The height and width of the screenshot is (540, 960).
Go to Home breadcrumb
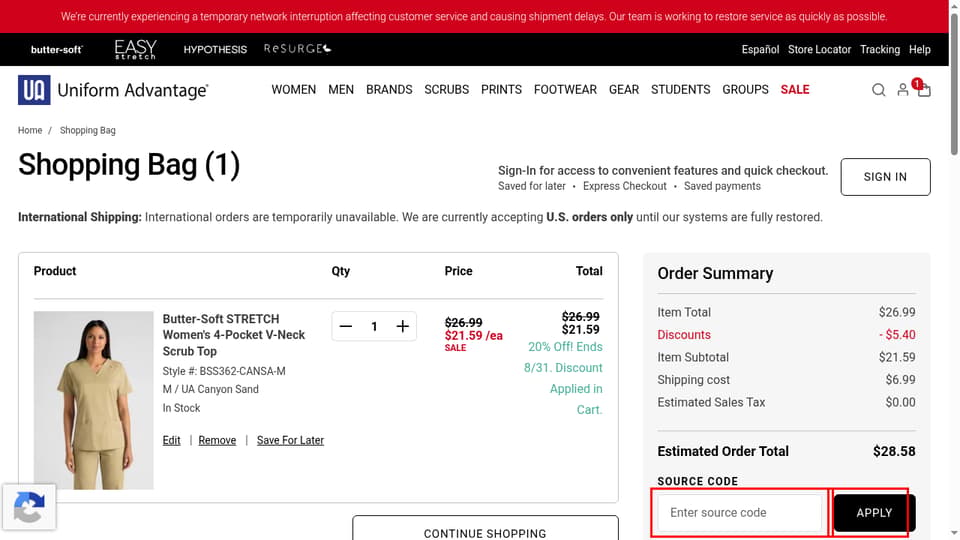(x=30, y=130)
